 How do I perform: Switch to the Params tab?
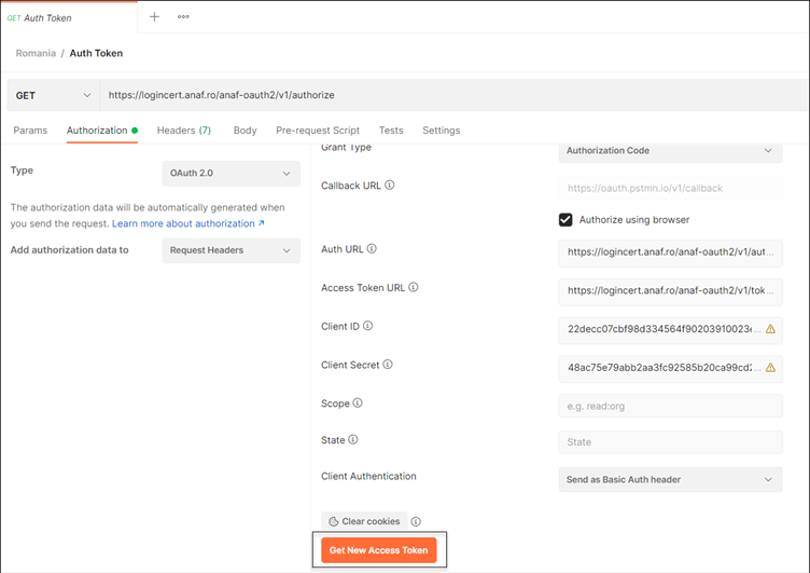(x=30, y=130)
